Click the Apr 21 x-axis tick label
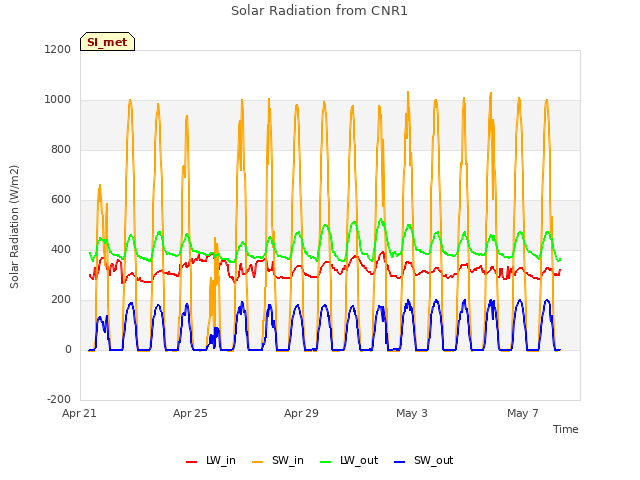 click(x=79, y=413)
